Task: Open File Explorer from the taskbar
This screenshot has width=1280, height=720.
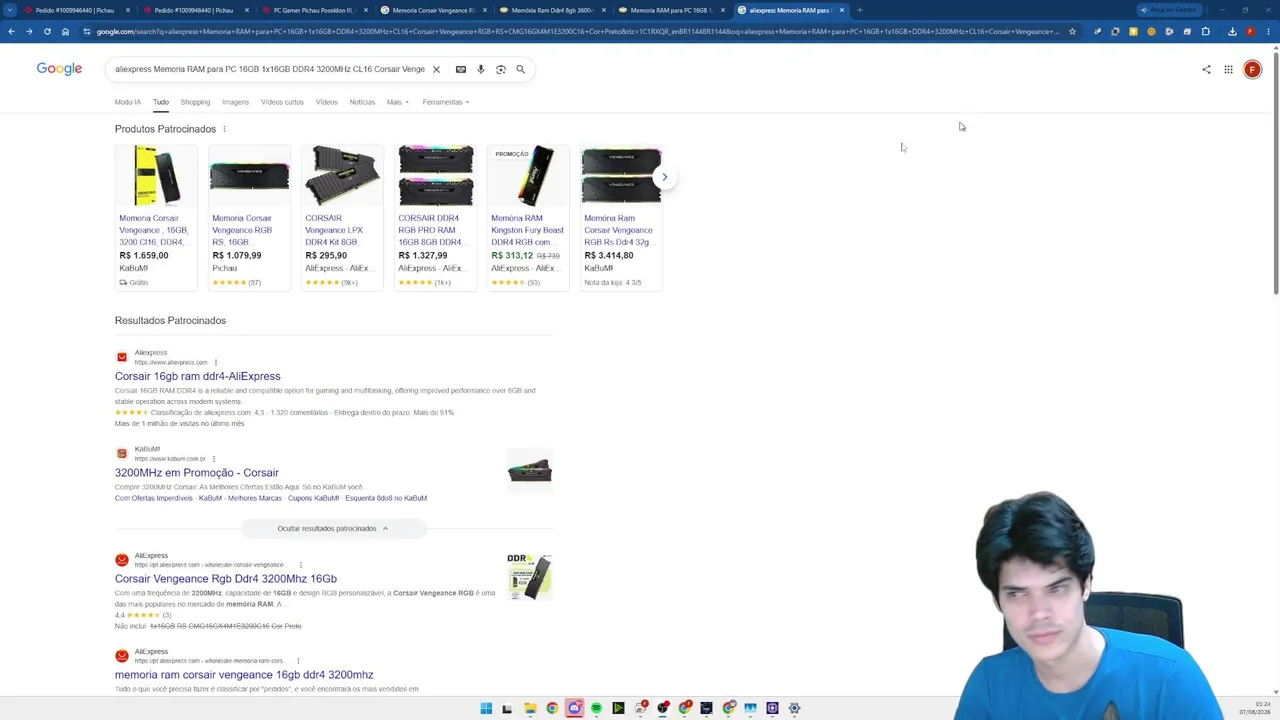Action: tap(530, 708)
